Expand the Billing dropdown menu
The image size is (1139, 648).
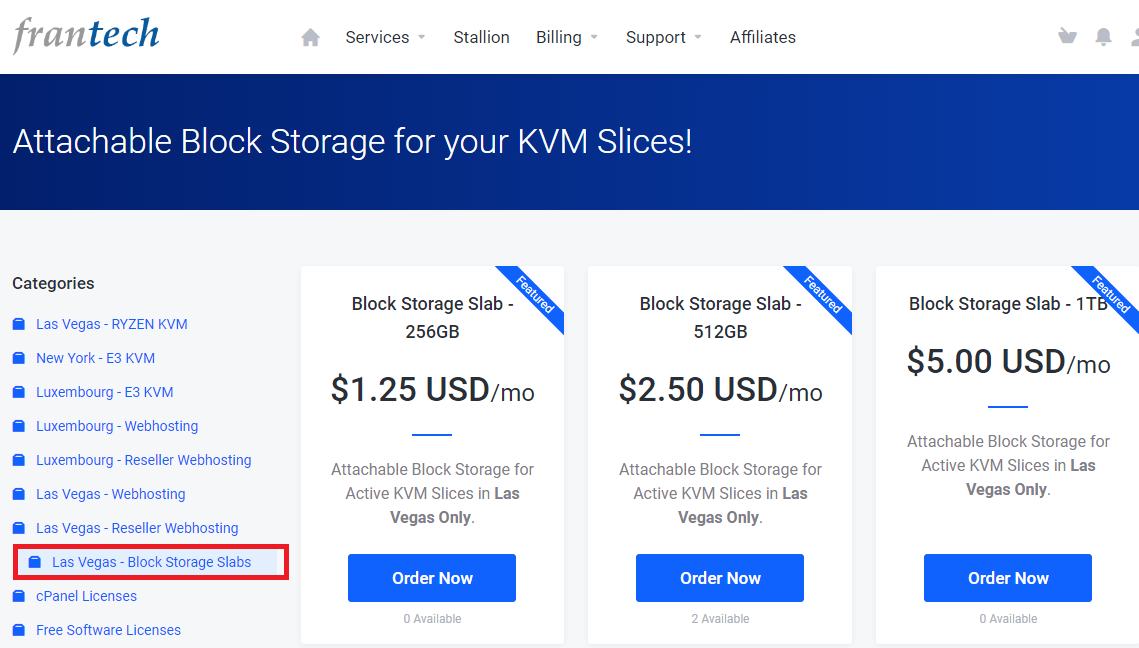click(567, 37)
